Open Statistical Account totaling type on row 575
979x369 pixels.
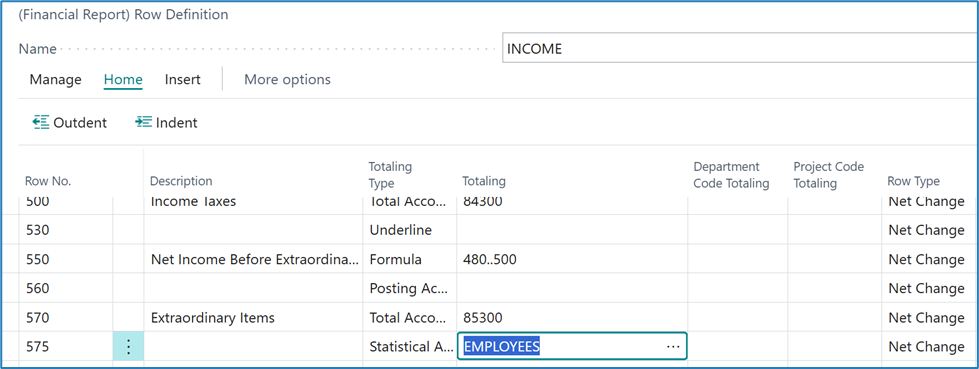tap(410, 347)
